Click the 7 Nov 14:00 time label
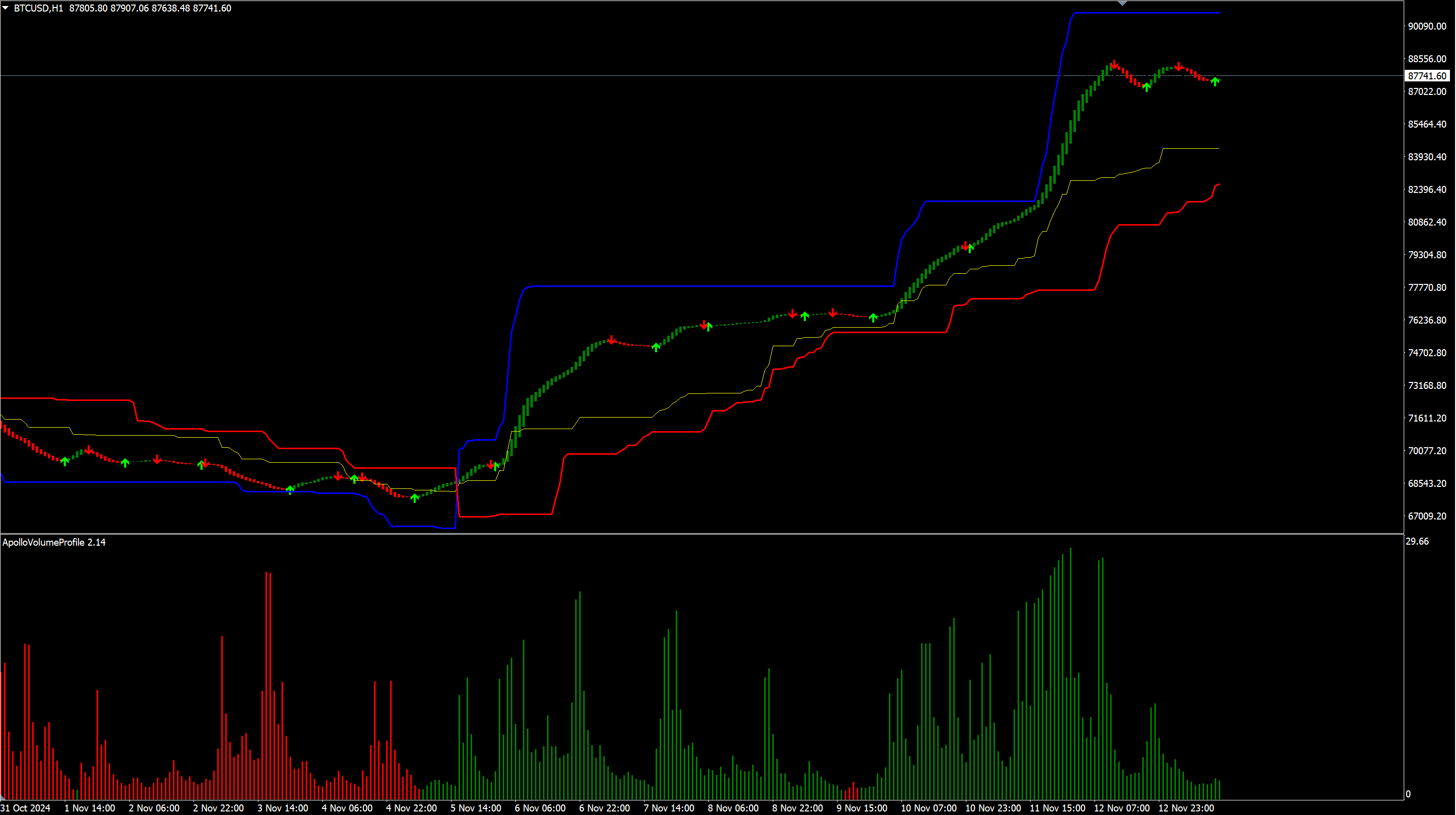Screen dimensions: 1456x815 (669, 808)
